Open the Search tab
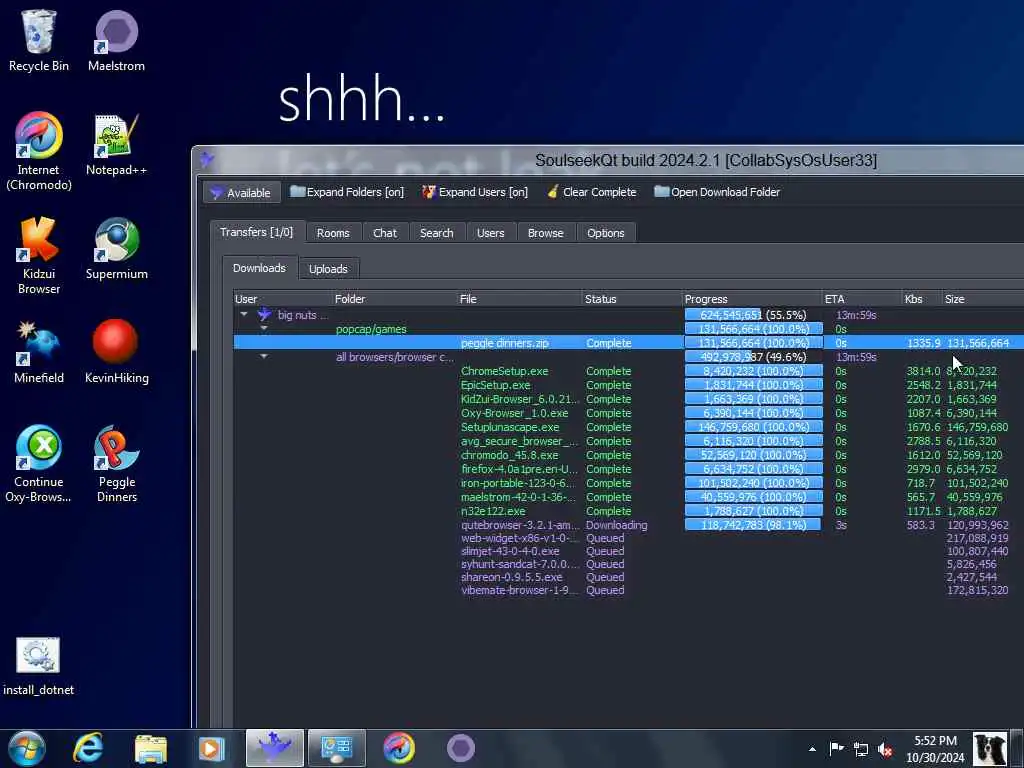This screenshot has width=1024, height=768. [436, 233]
